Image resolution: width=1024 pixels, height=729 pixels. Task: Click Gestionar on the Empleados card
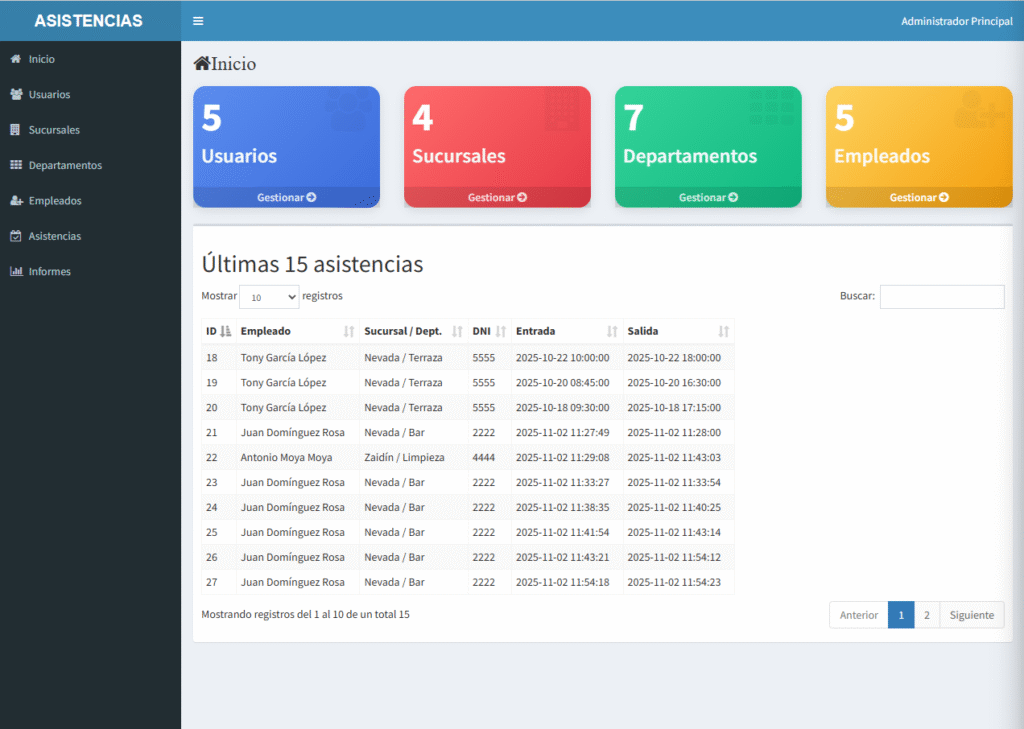[918, 197]
